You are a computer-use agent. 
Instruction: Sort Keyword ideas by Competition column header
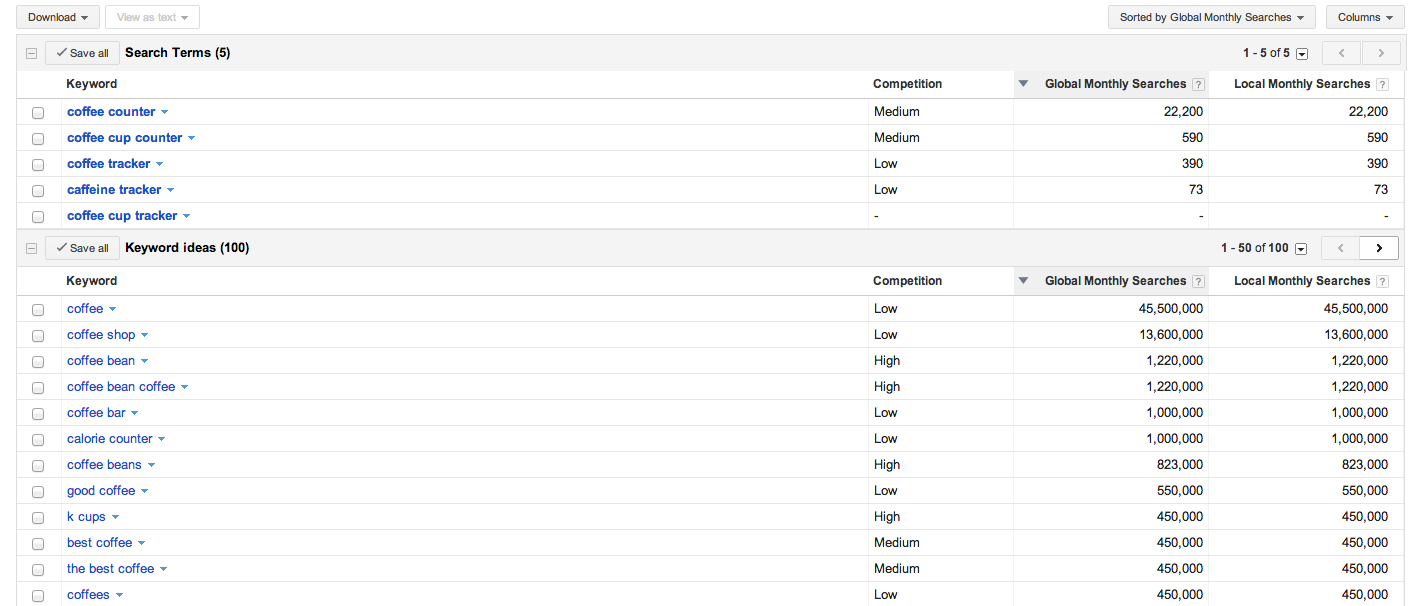pos(907,281)
